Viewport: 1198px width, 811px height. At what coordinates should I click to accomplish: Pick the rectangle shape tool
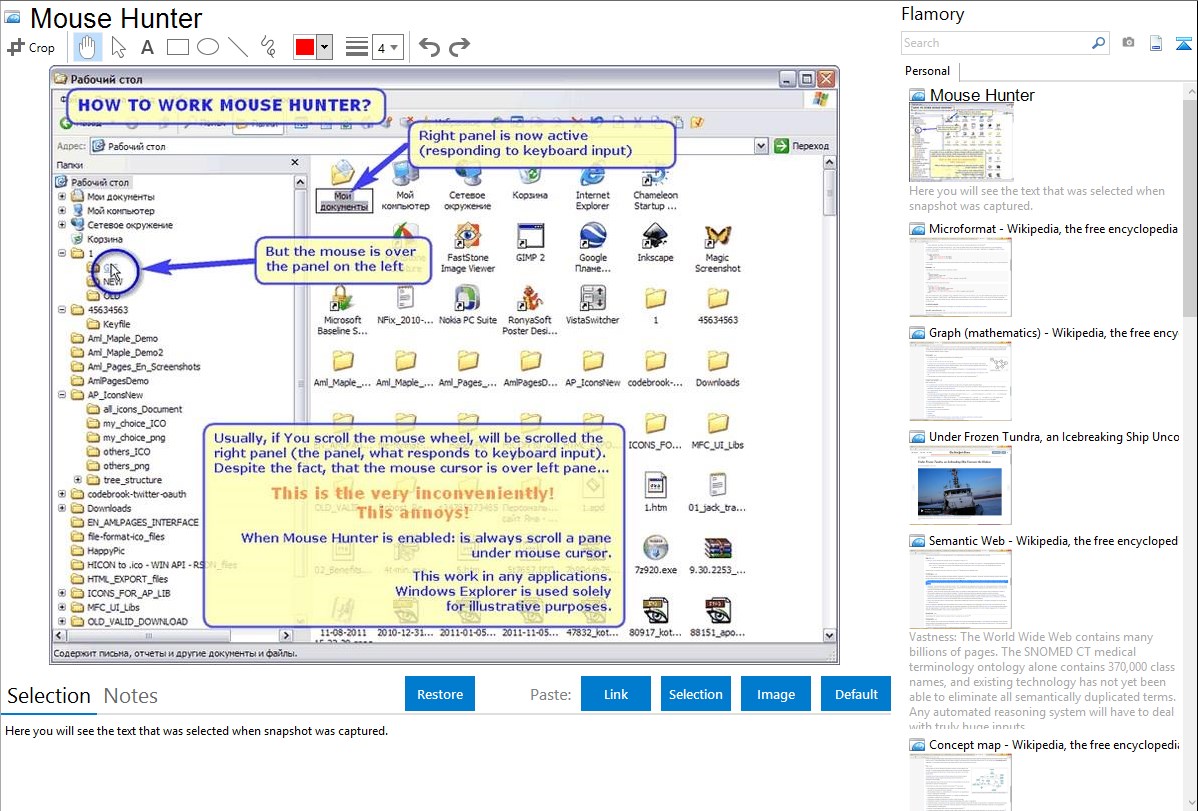point(178,47)
